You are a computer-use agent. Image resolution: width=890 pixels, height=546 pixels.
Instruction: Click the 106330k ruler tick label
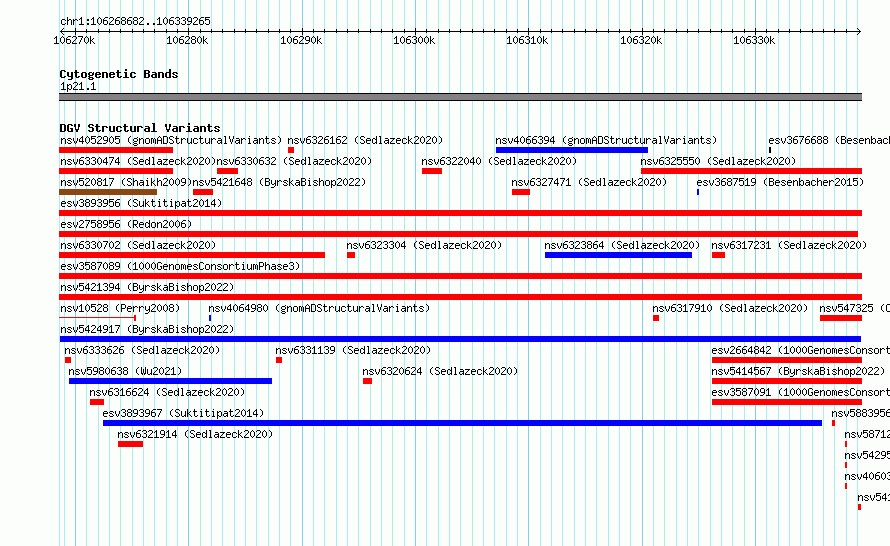[754, 40]
